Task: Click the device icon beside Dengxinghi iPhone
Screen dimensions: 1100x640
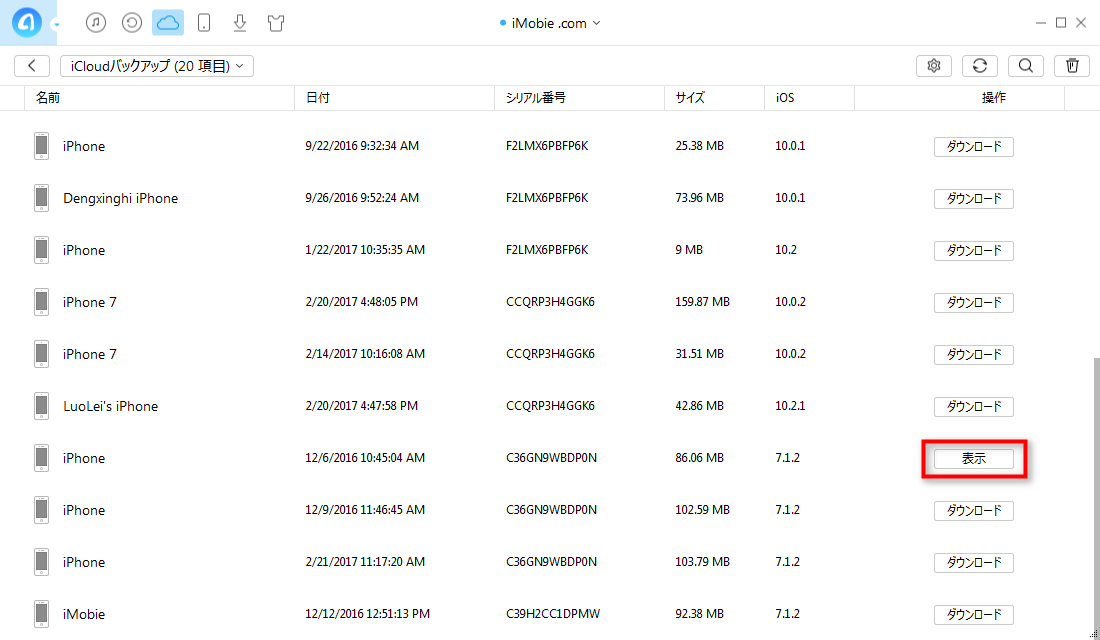Action: click(x=41, y=199)
